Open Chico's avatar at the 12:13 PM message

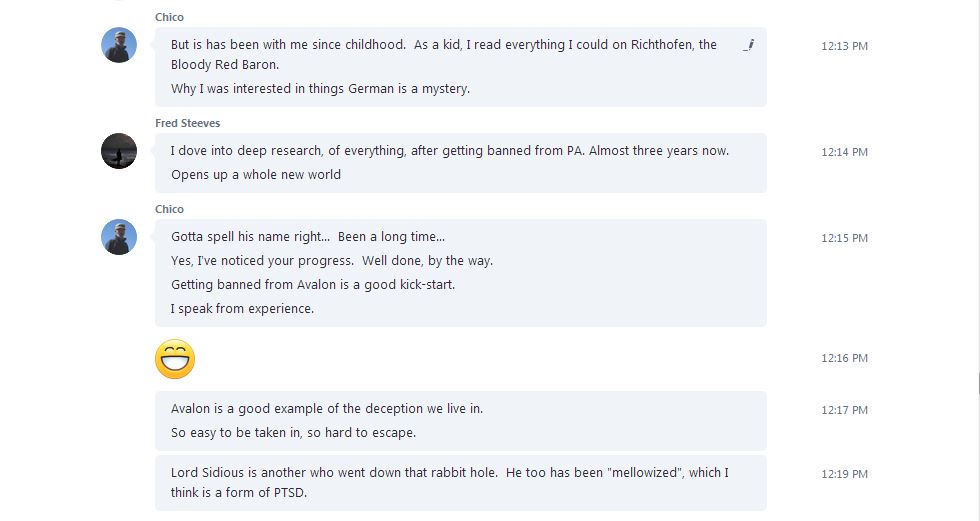[x=119, y=45]
